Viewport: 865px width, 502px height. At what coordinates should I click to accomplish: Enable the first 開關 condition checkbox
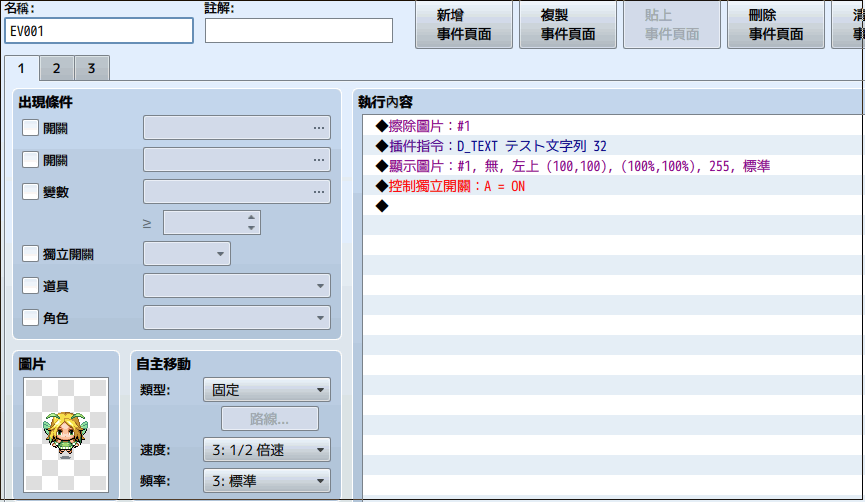tap(30, 128)
